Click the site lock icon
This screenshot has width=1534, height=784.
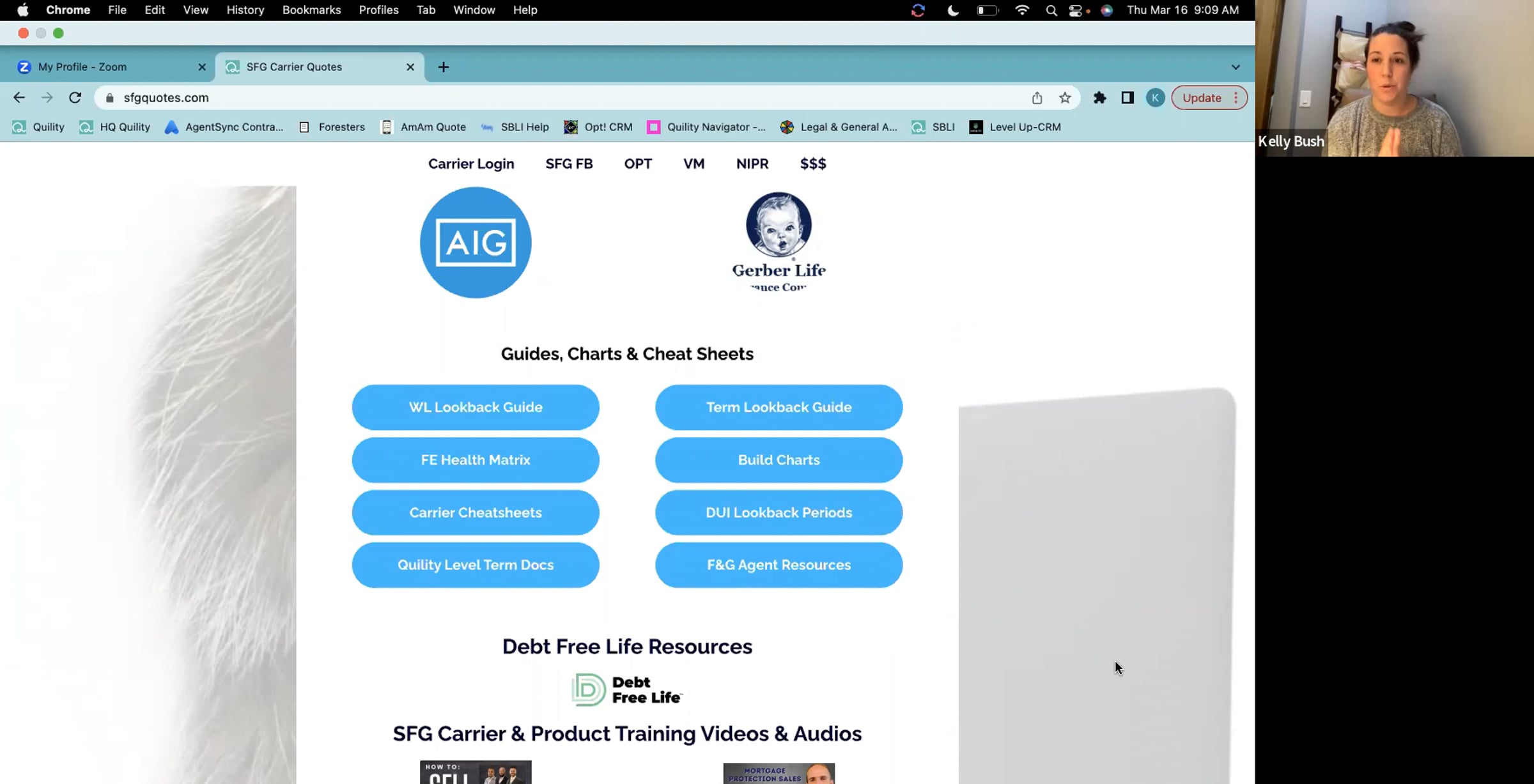[110, 98]
